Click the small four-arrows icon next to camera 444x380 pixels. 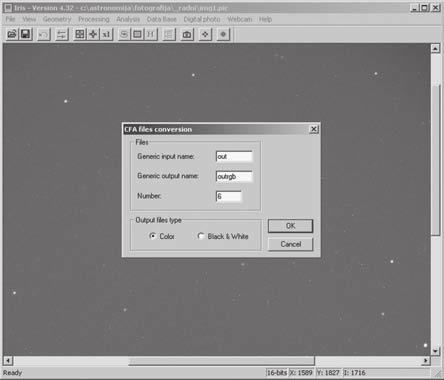pos(205,34)
